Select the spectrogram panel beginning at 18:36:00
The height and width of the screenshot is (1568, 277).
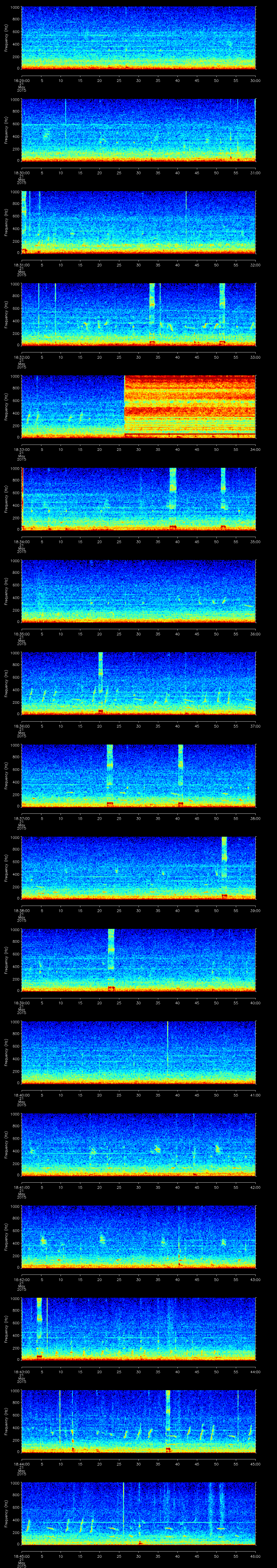coord(139,683)
